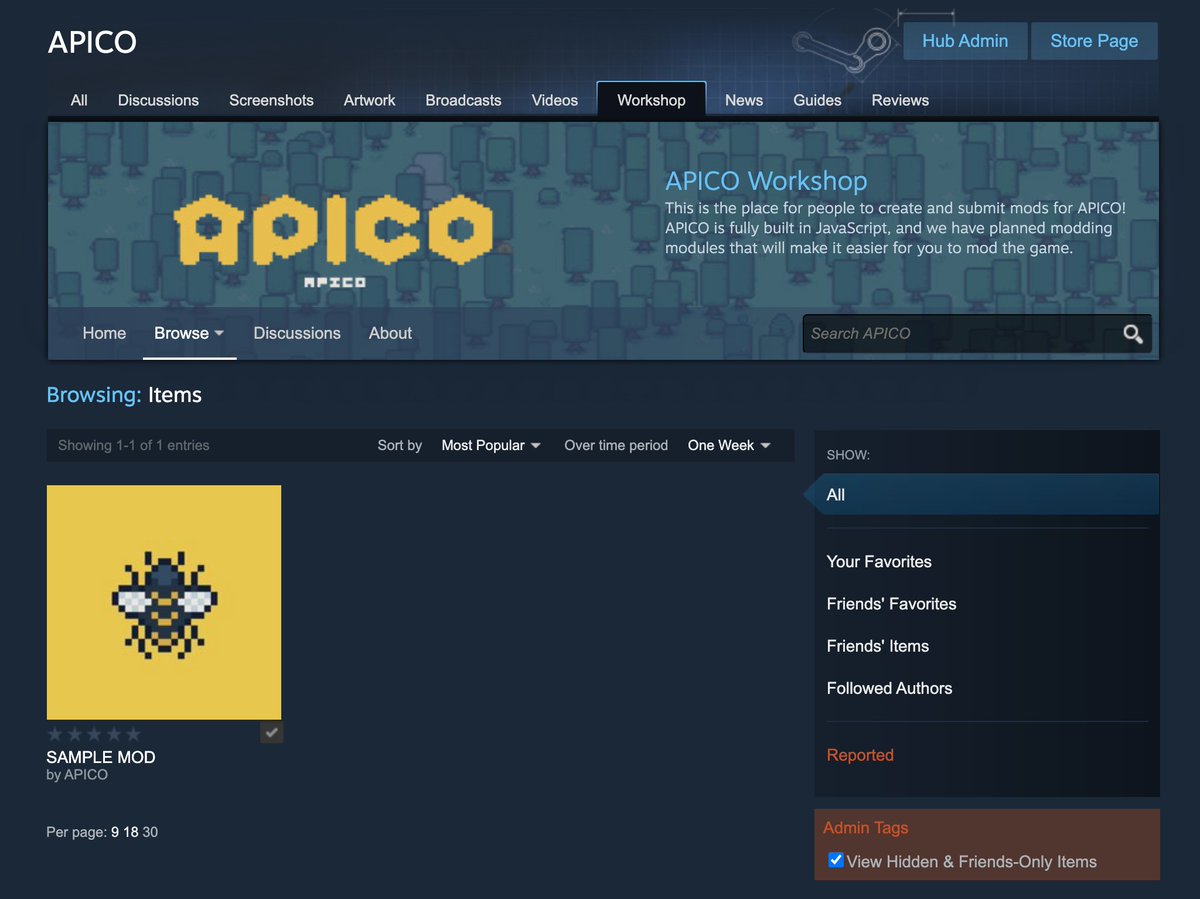Click the star rating of SAMPLE MOD

coord(94,734)
